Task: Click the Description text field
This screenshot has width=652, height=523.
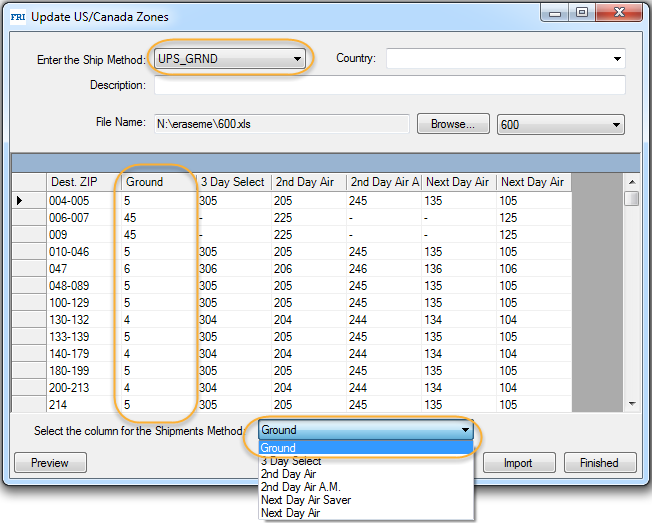Action: [388, 85]
